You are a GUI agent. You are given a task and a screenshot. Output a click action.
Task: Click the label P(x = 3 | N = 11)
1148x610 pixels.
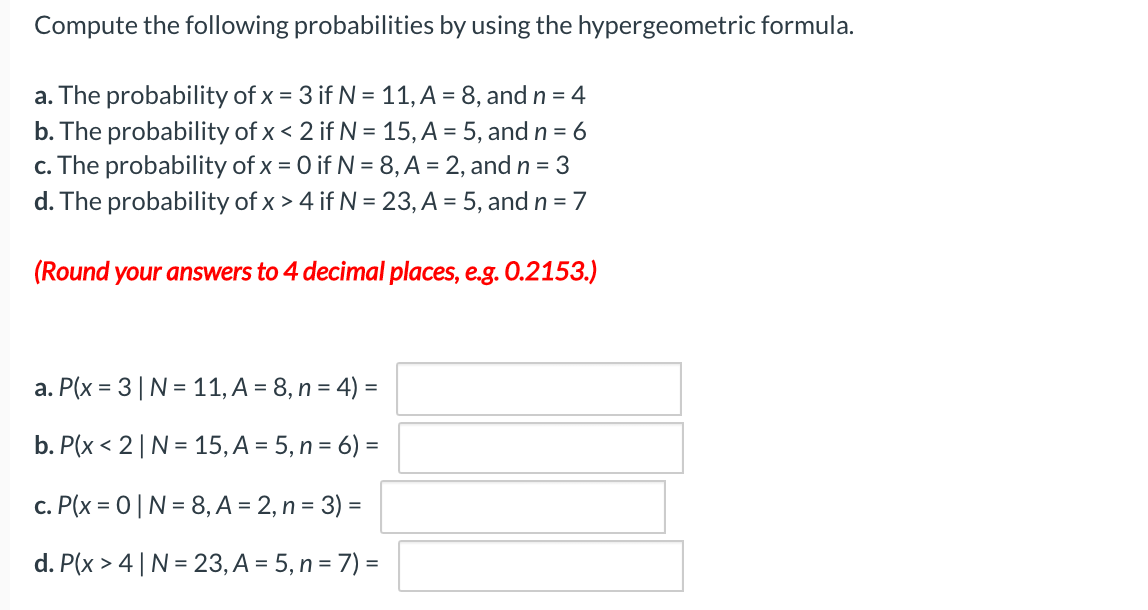[215, 386]
